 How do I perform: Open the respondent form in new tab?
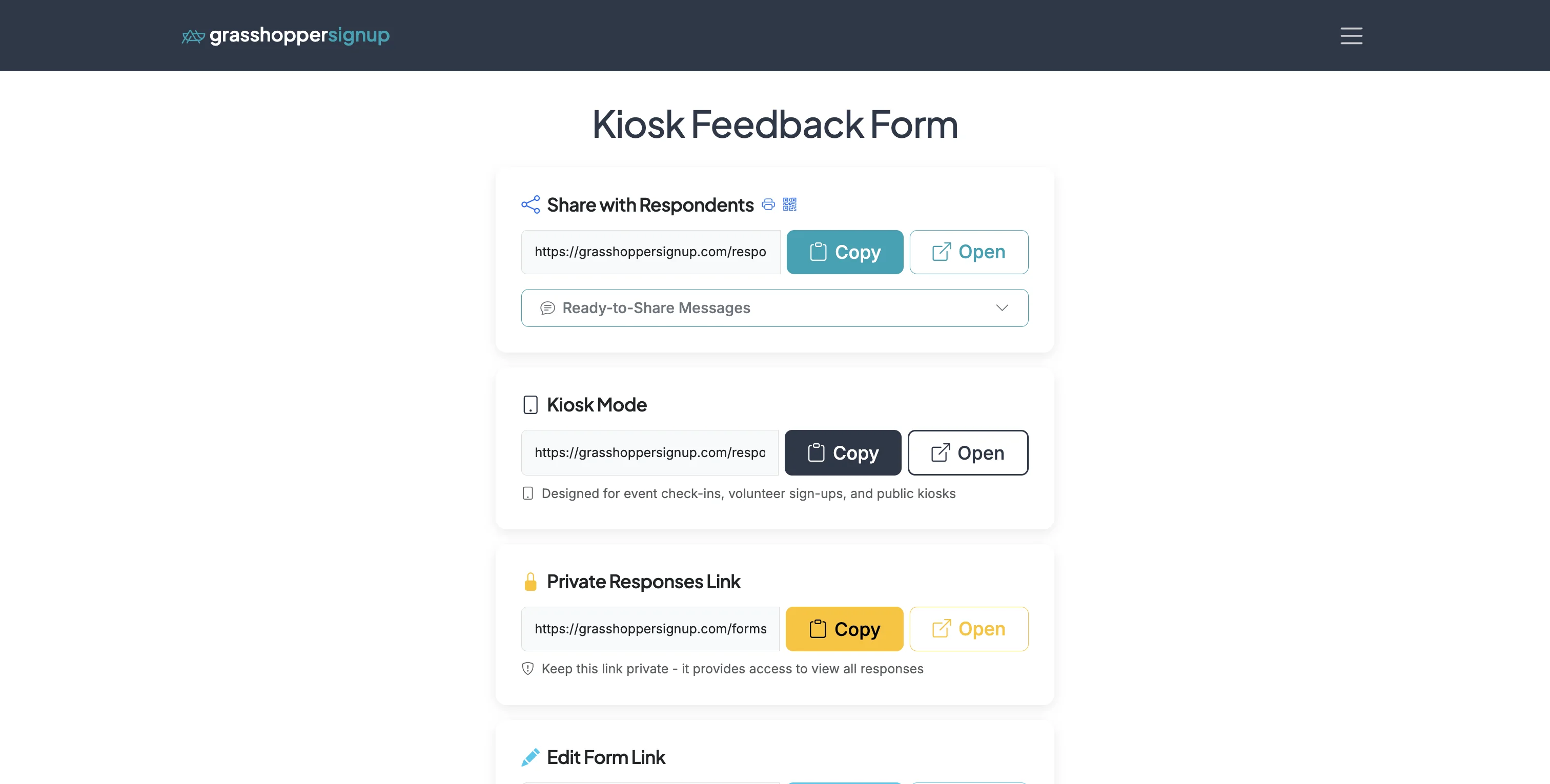click(969, 252)
